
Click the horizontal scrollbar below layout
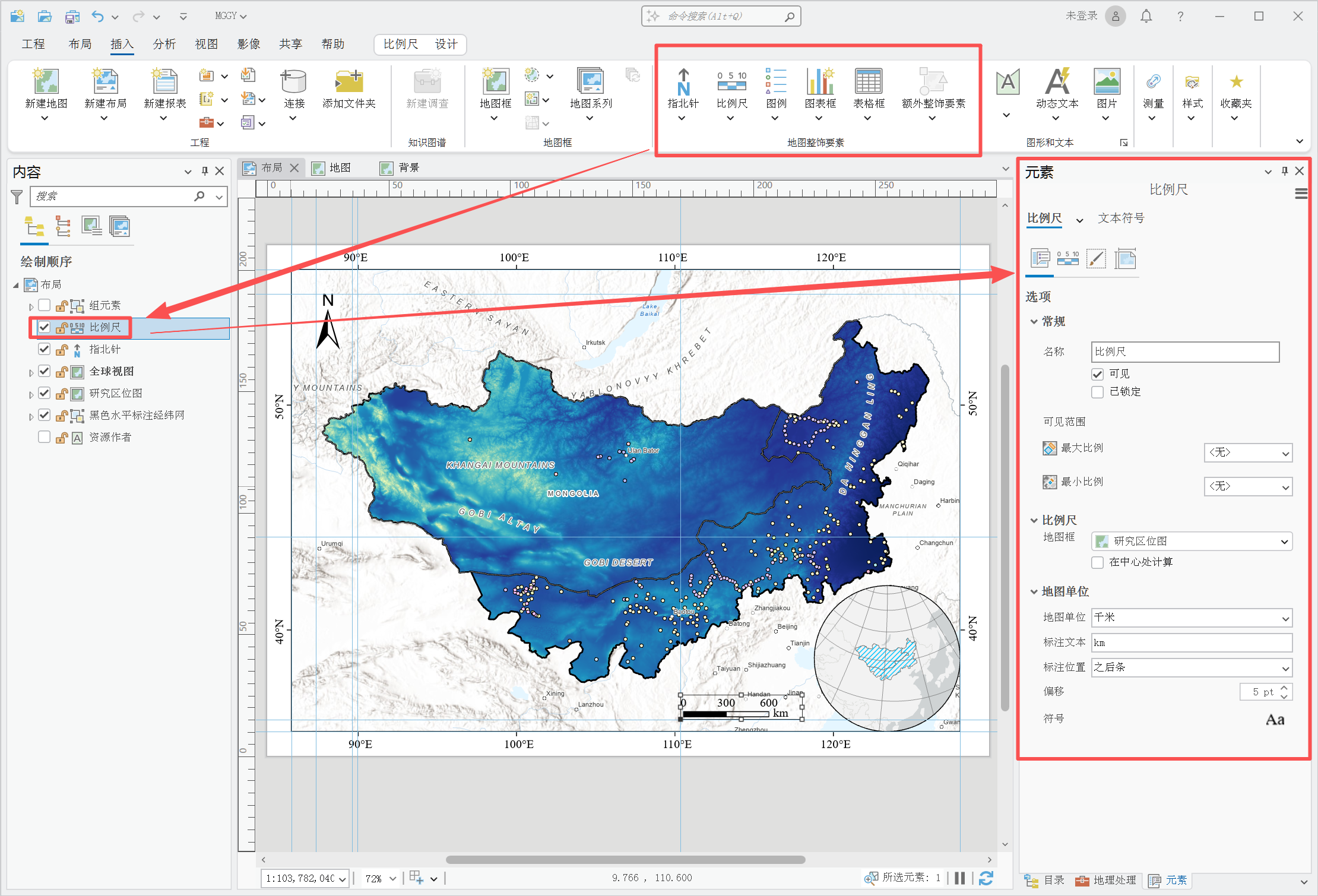(625, 859)
